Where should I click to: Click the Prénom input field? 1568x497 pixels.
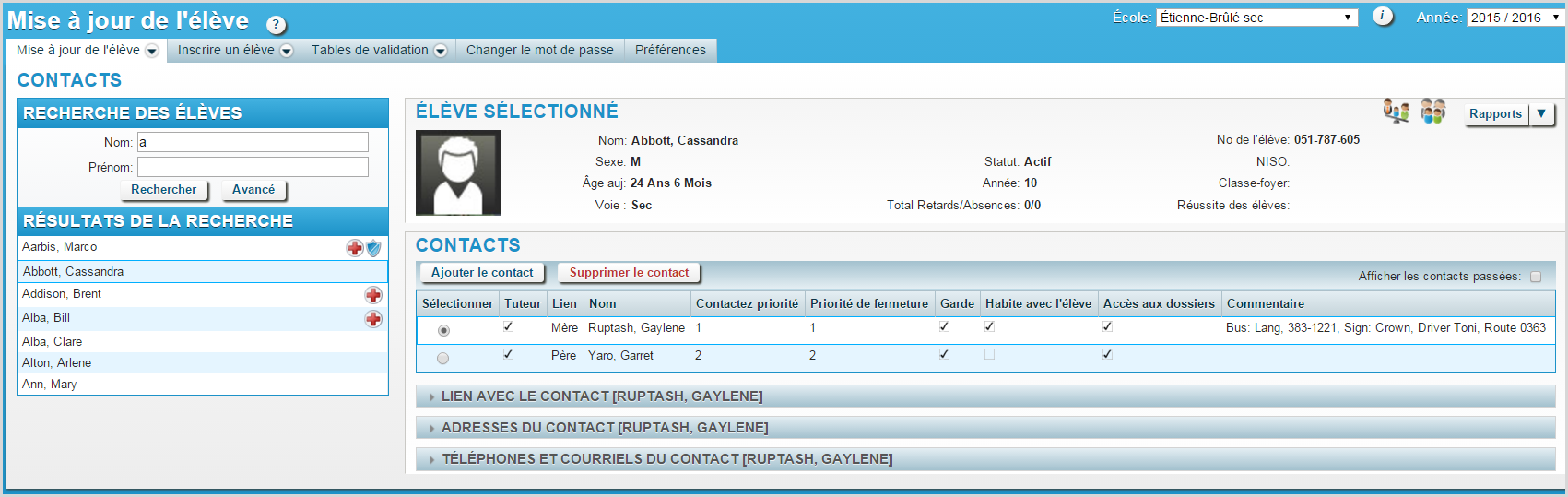[x=253, y=167]
